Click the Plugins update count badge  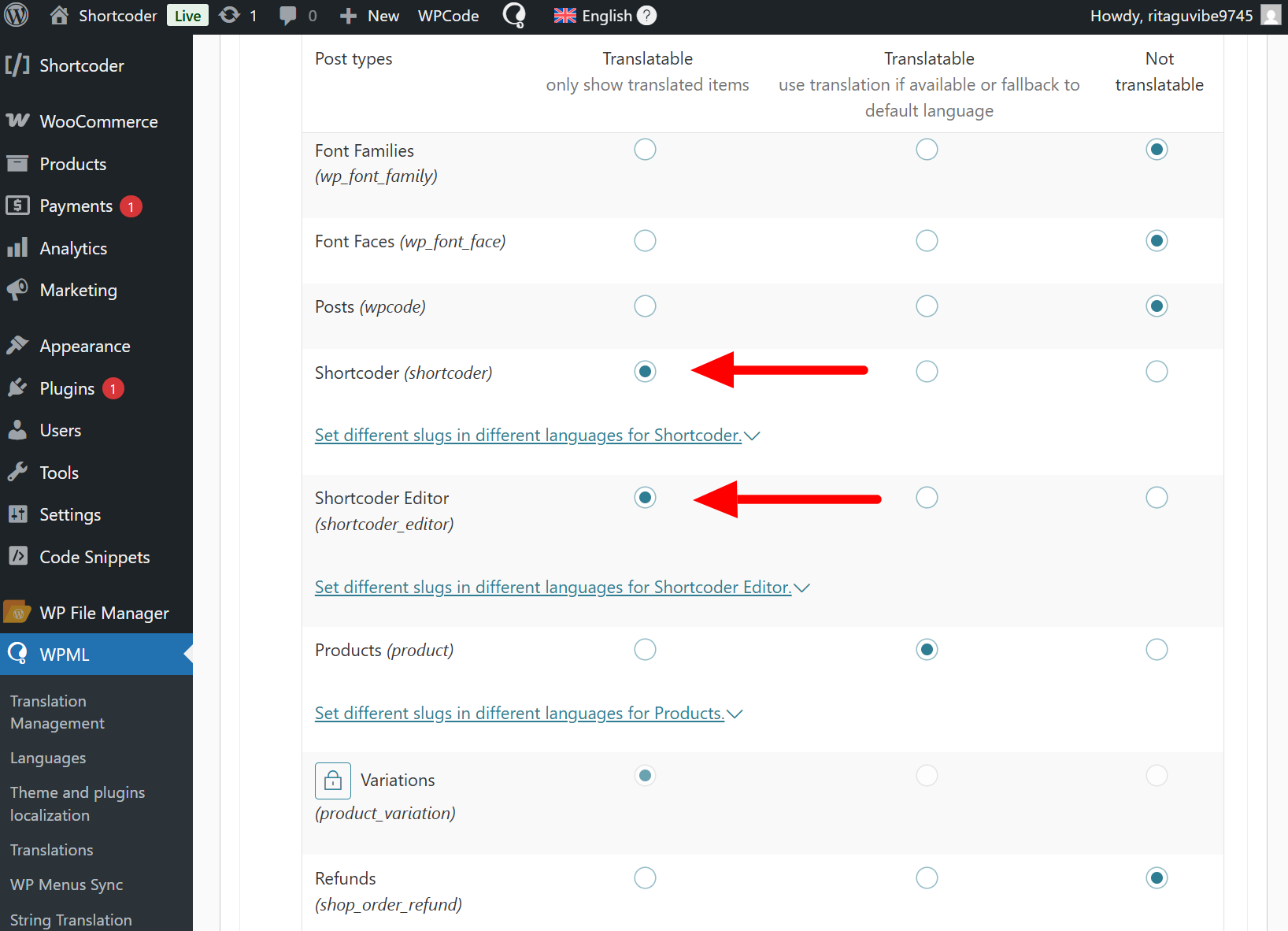click(113, 388)
